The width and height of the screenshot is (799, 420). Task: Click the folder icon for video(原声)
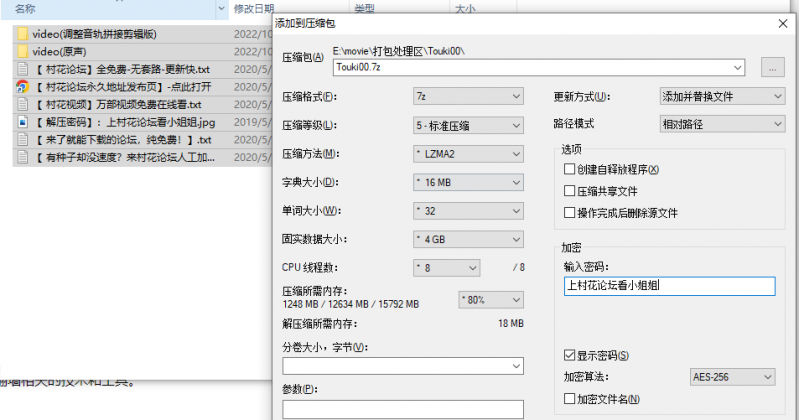[x=23, y=51]
